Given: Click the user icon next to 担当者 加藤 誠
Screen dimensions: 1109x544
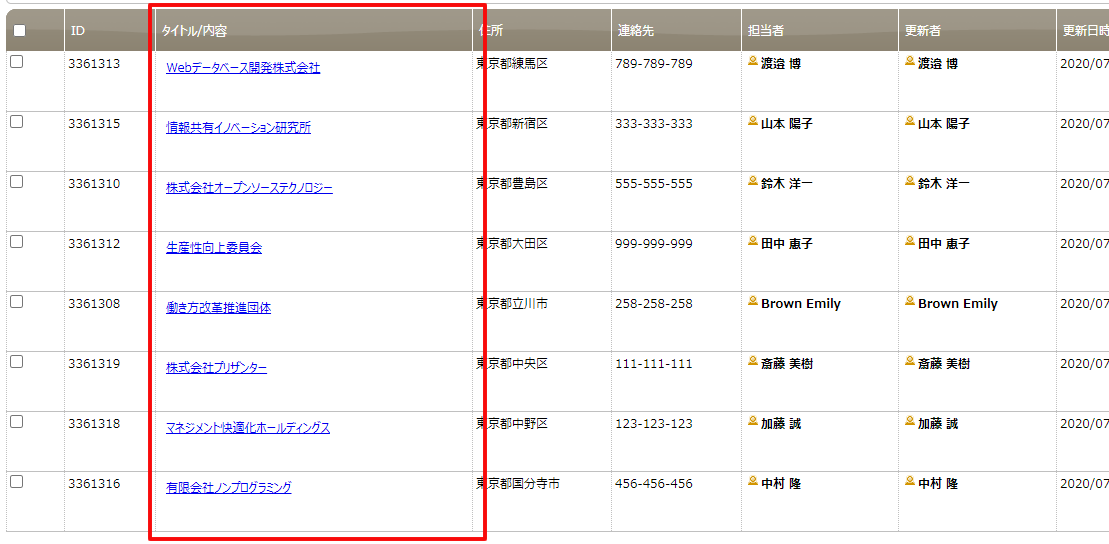Looking at the screenshot, I should [753, 422].
